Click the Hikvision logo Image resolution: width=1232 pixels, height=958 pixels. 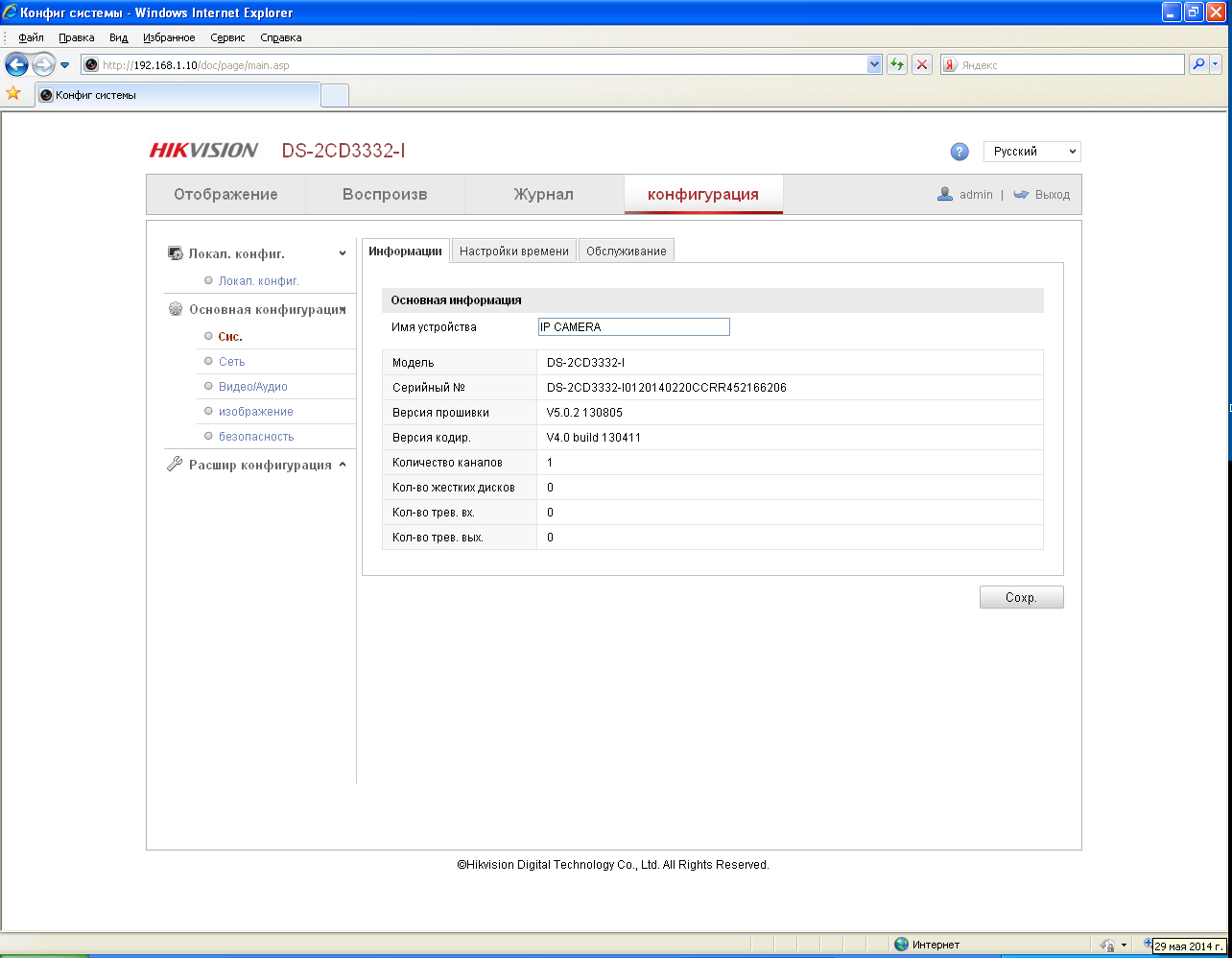tap(203, 151)
